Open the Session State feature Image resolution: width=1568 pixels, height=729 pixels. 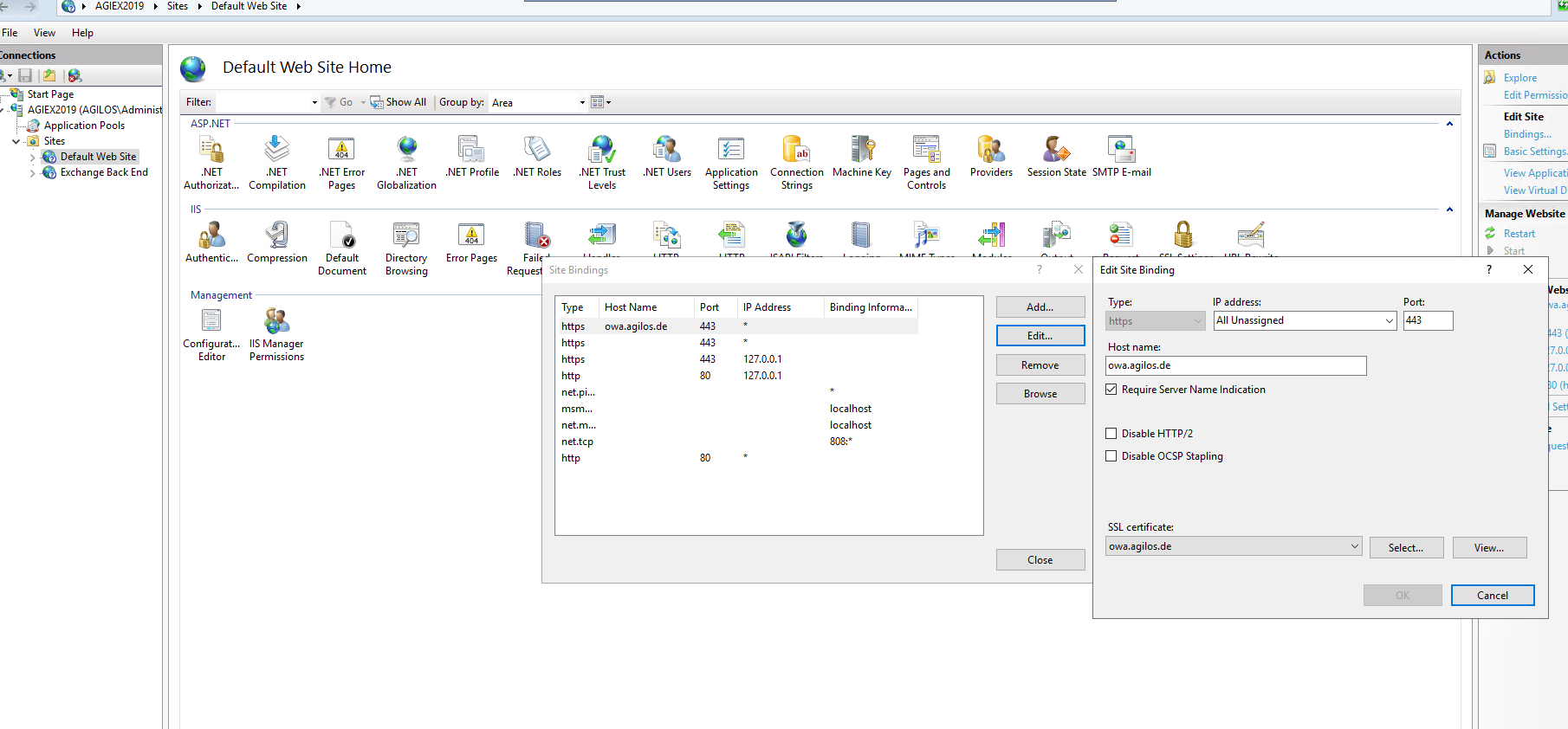pyautogui.click(x=1057, y=157)
